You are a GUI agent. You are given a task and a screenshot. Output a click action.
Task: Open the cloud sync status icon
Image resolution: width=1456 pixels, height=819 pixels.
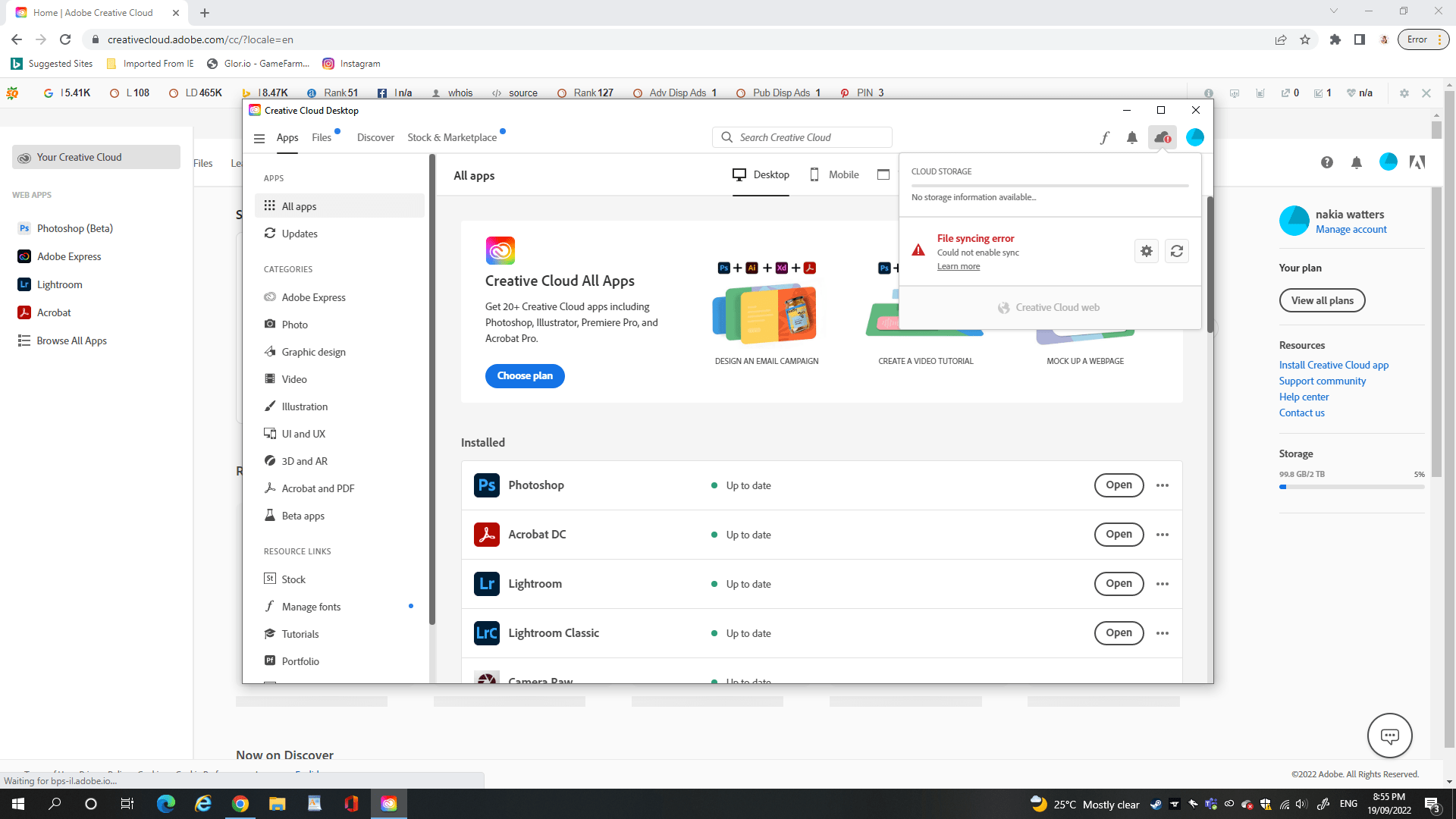1162,137
